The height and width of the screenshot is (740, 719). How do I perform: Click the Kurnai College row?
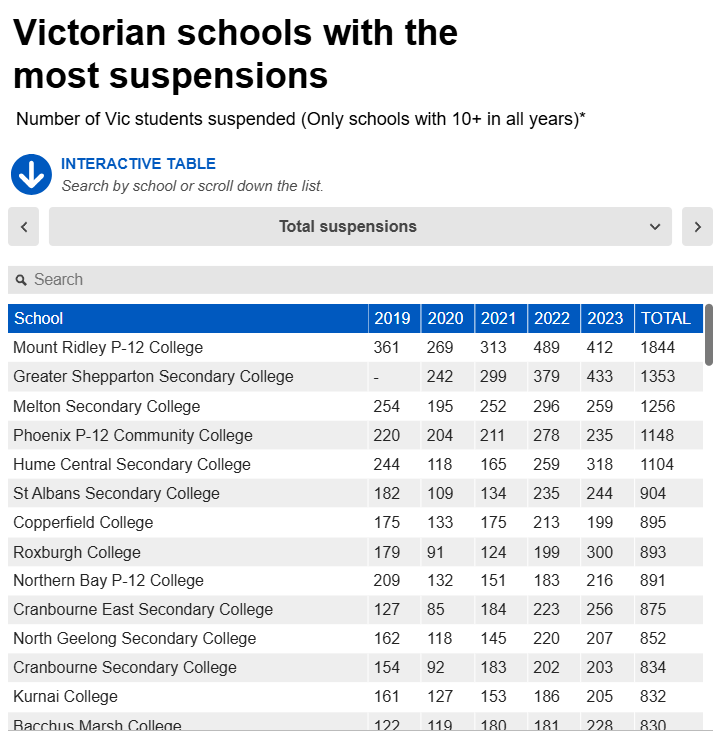tap(355, 697)
